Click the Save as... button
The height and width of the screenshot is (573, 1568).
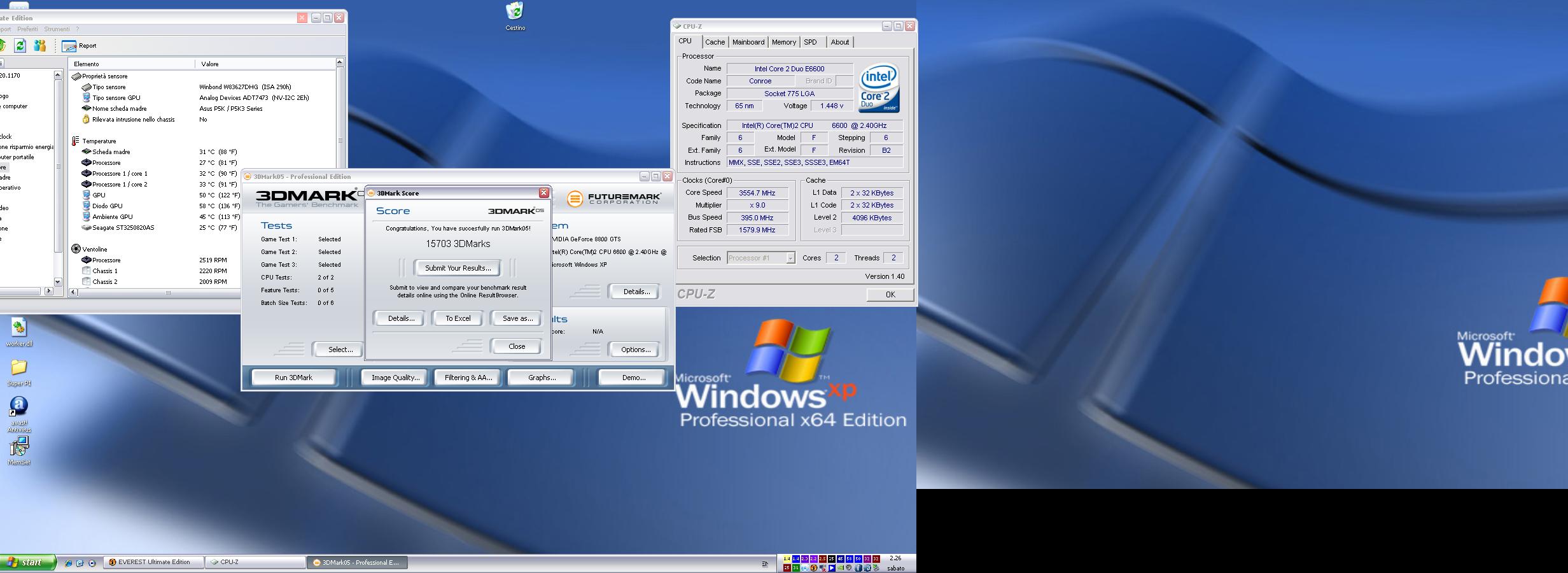pyautogui.click(x=517, y=318)
